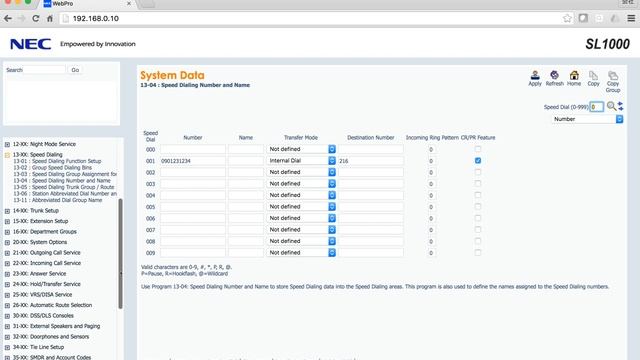The height and width of the screenshot is (360, 640).
Task: Toggle CR/PR Feature checkbox for speed dial 000
Action: pos(478,149)
